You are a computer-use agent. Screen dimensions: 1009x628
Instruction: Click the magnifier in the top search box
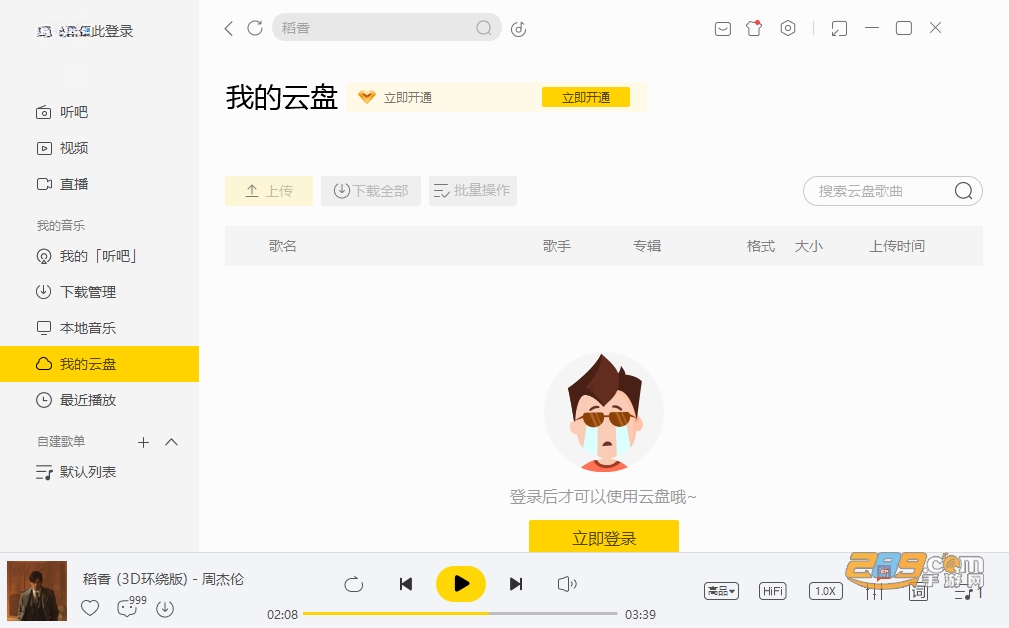(x=484, y=28)
